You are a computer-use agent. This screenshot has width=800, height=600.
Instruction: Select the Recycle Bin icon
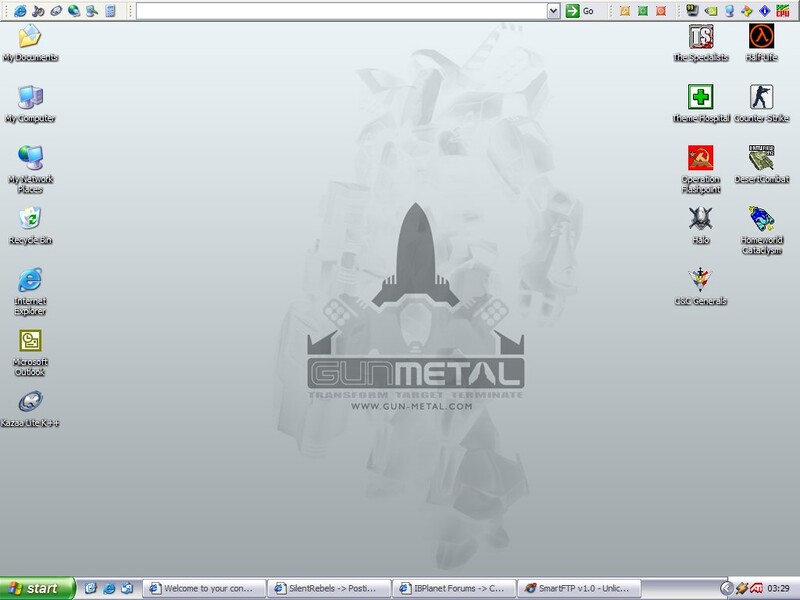tap(30, 226)
